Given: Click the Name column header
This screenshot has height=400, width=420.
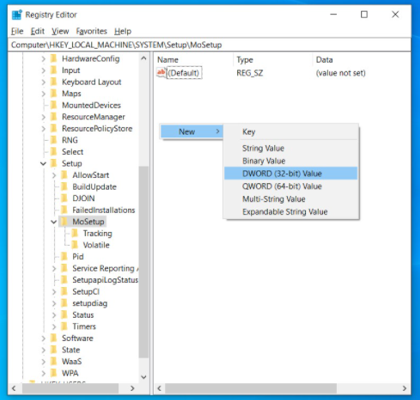Looking at the screenshot, I should tap(195, 60).
